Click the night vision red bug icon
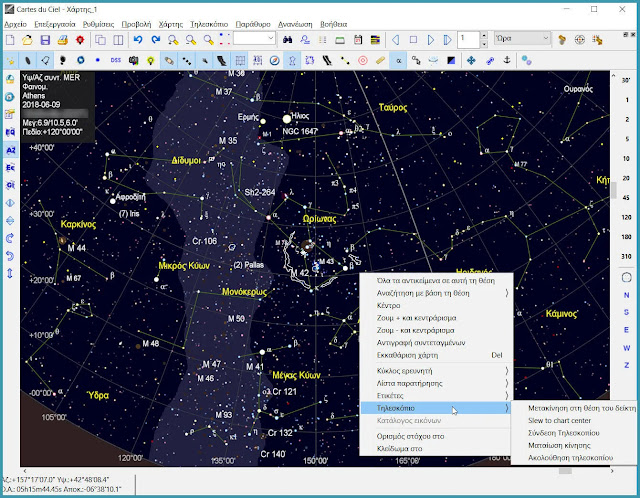The image size is (640, 498). click(80, 40)
